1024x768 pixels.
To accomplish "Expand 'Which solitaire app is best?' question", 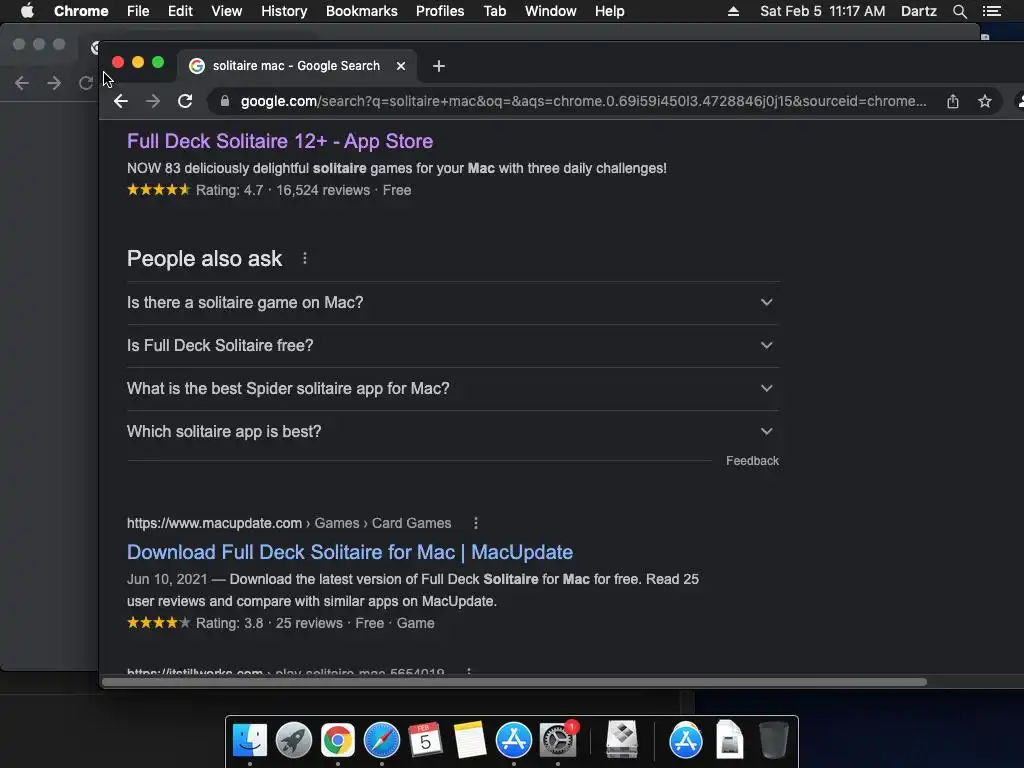I will tap(453, 432).
